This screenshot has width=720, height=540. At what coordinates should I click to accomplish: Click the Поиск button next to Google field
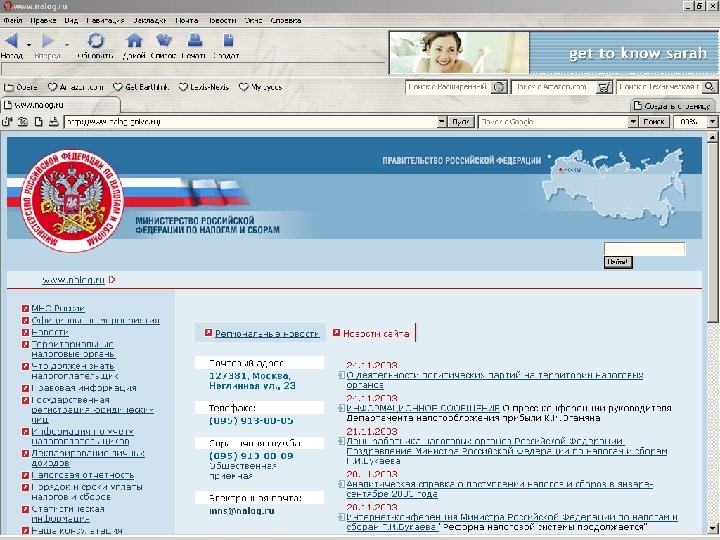[x=654, y=122]
